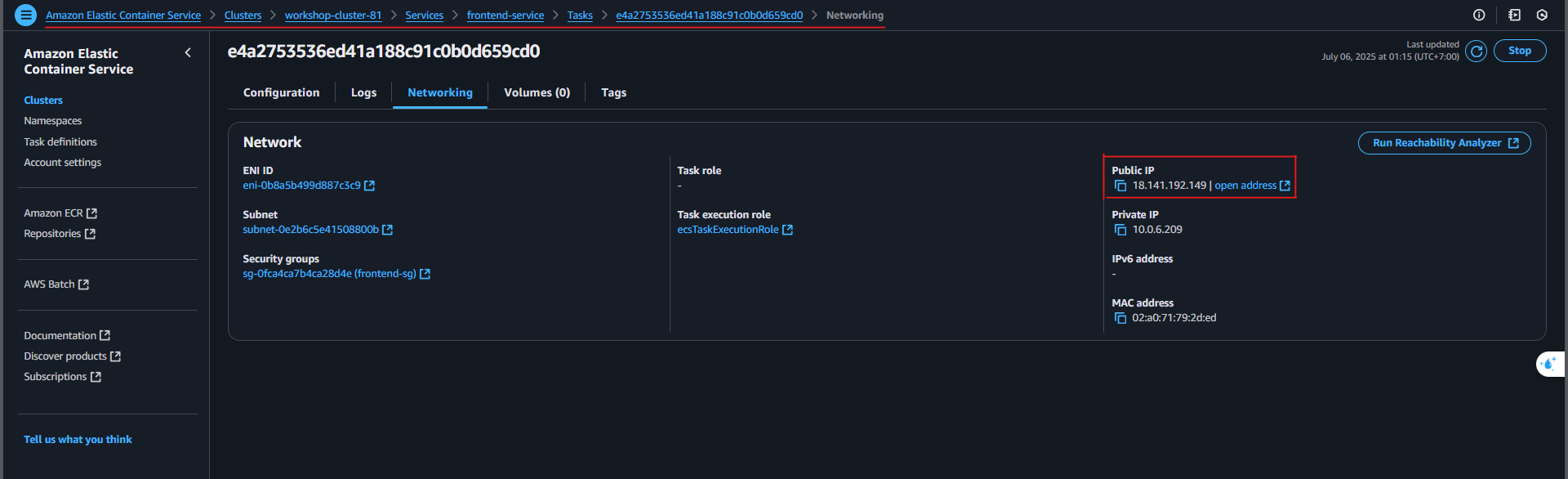The image size is (1568, 479).
Task: Collapse the ECS side navigation panel
Action: click(188, 53)
